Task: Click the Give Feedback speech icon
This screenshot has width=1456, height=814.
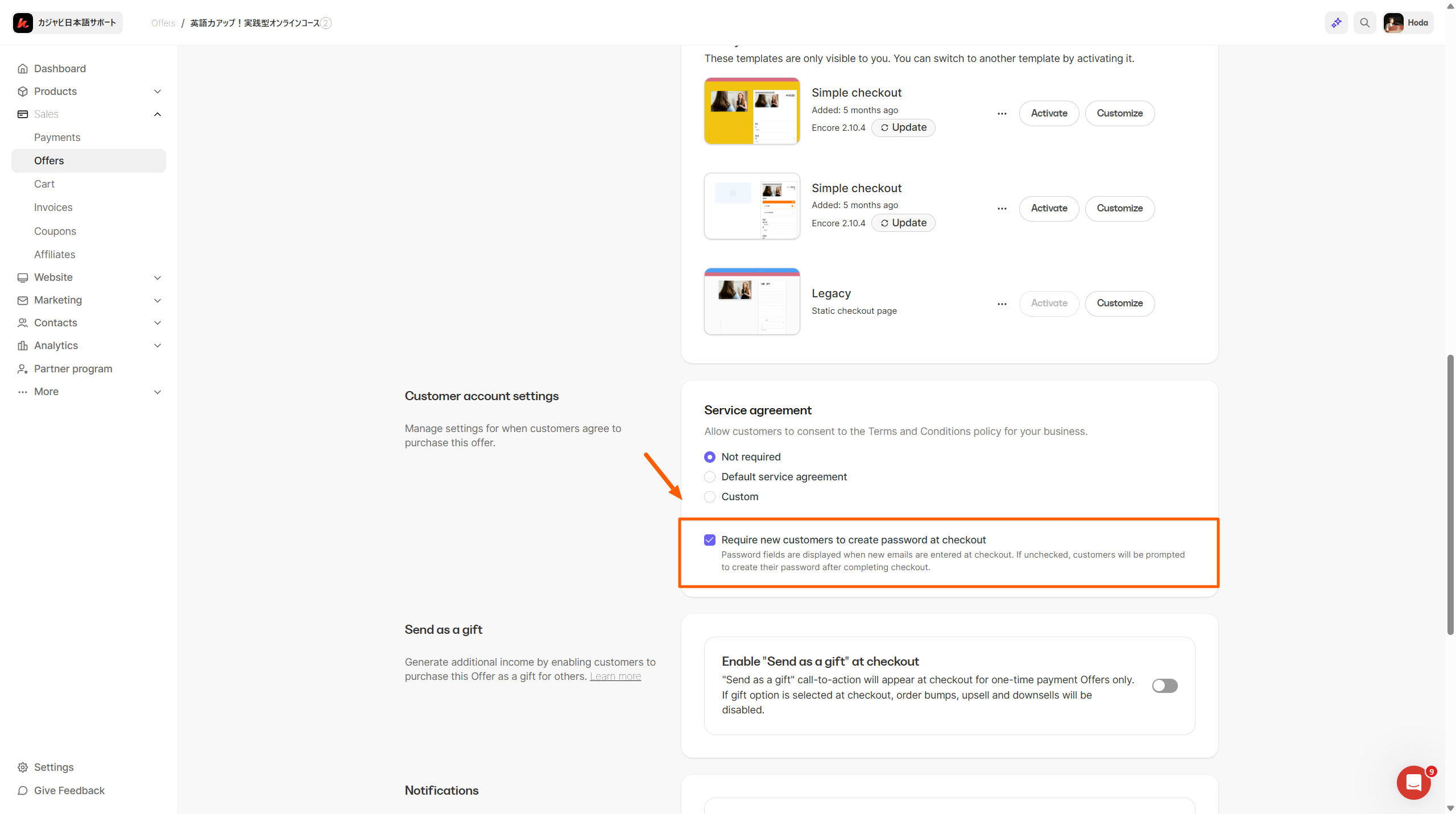Action: pyautogui.click(x=23, y=791)
